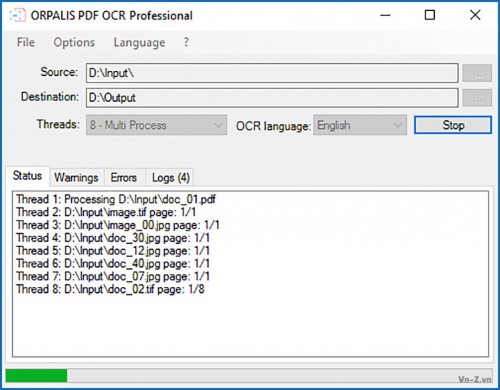Screen dimensions: 500x390
Task: Select the Thread 5 doc_12.jpg status line
Action: (113, 251)
